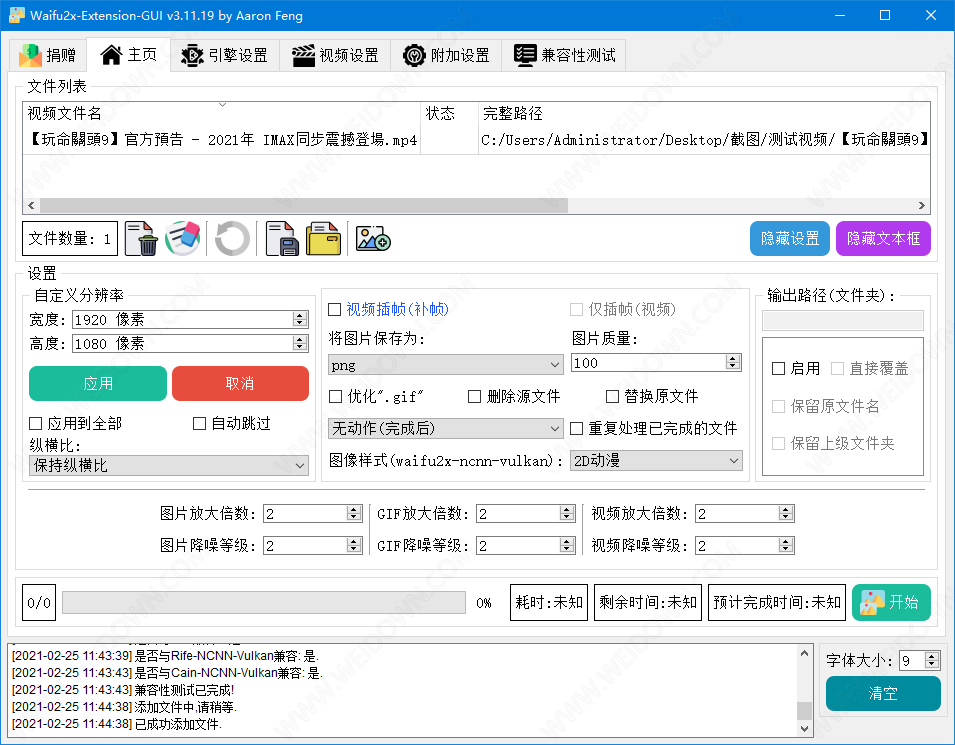Click the green 应用 apply button
This screenshot has width=955, height=745.
pos(97,383)
